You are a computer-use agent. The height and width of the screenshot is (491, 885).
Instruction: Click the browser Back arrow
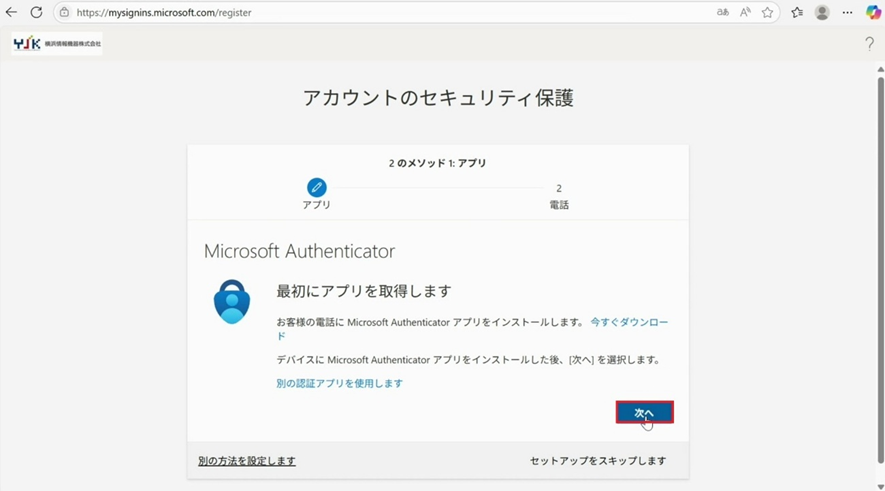click(x=12, y=13)
